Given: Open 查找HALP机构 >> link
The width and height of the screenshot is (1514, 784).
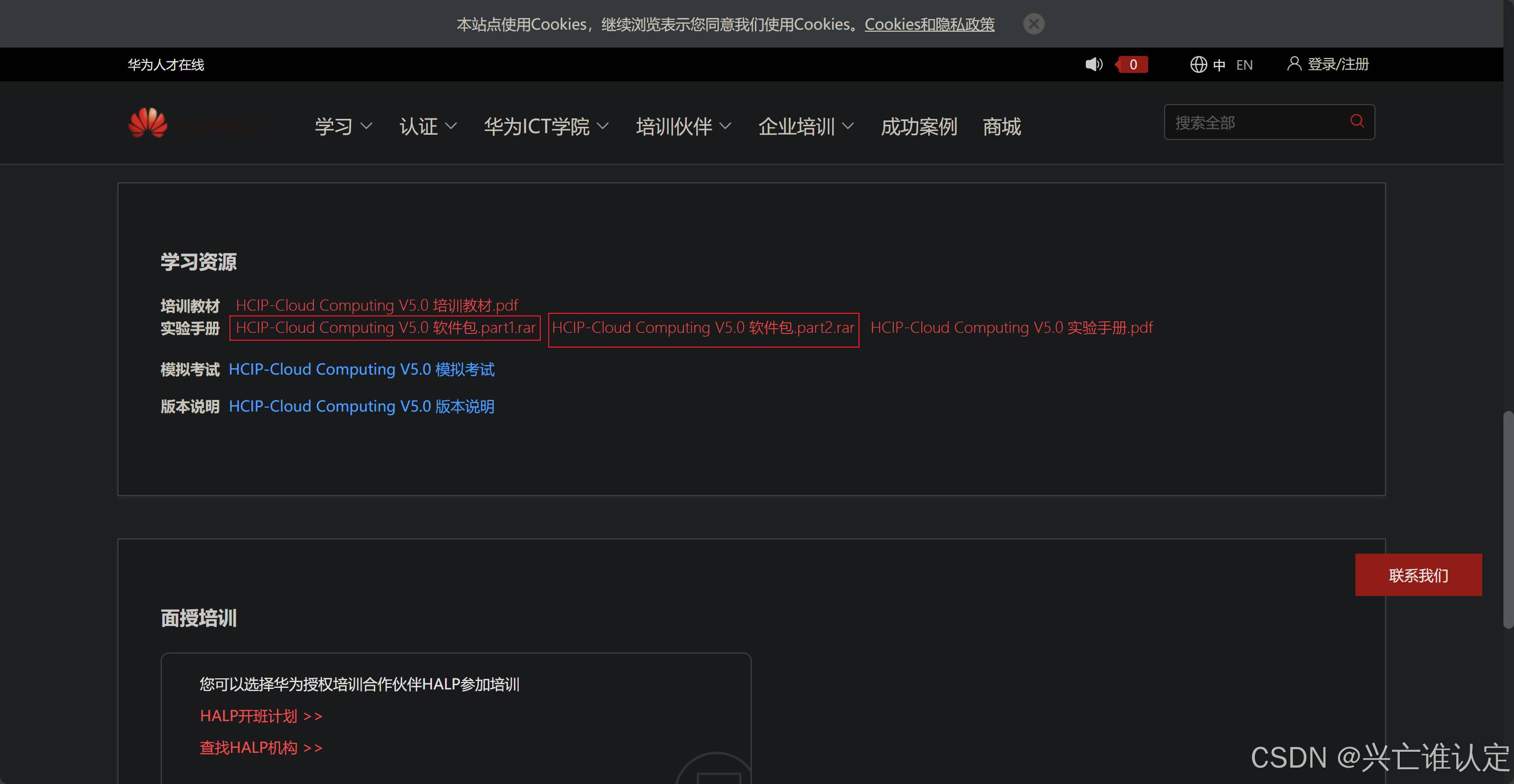Looking at the screenshot, I should [x=261, y=748].
